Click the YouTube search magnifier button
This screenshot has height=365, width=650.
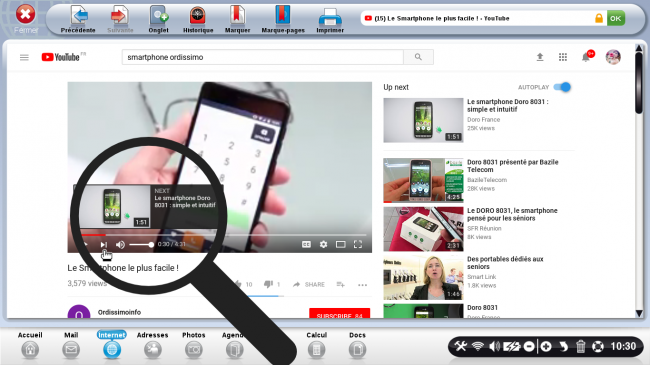[418, 57]
